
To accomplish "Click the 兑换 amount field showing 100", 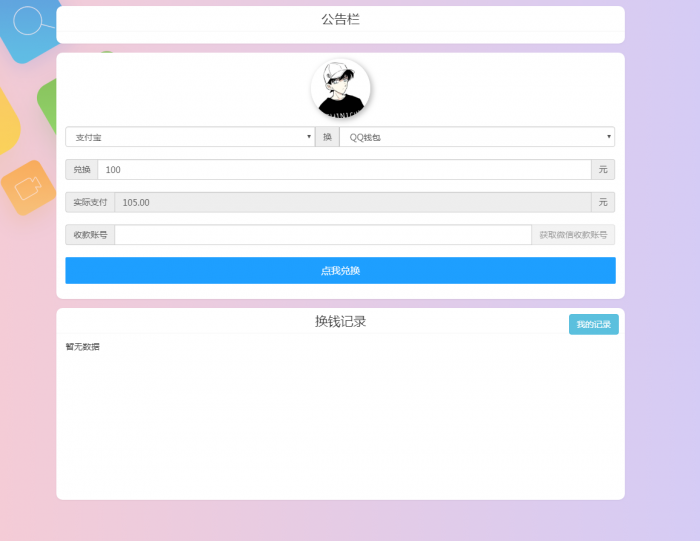I will pyautogui.click(x=344, y=170).
